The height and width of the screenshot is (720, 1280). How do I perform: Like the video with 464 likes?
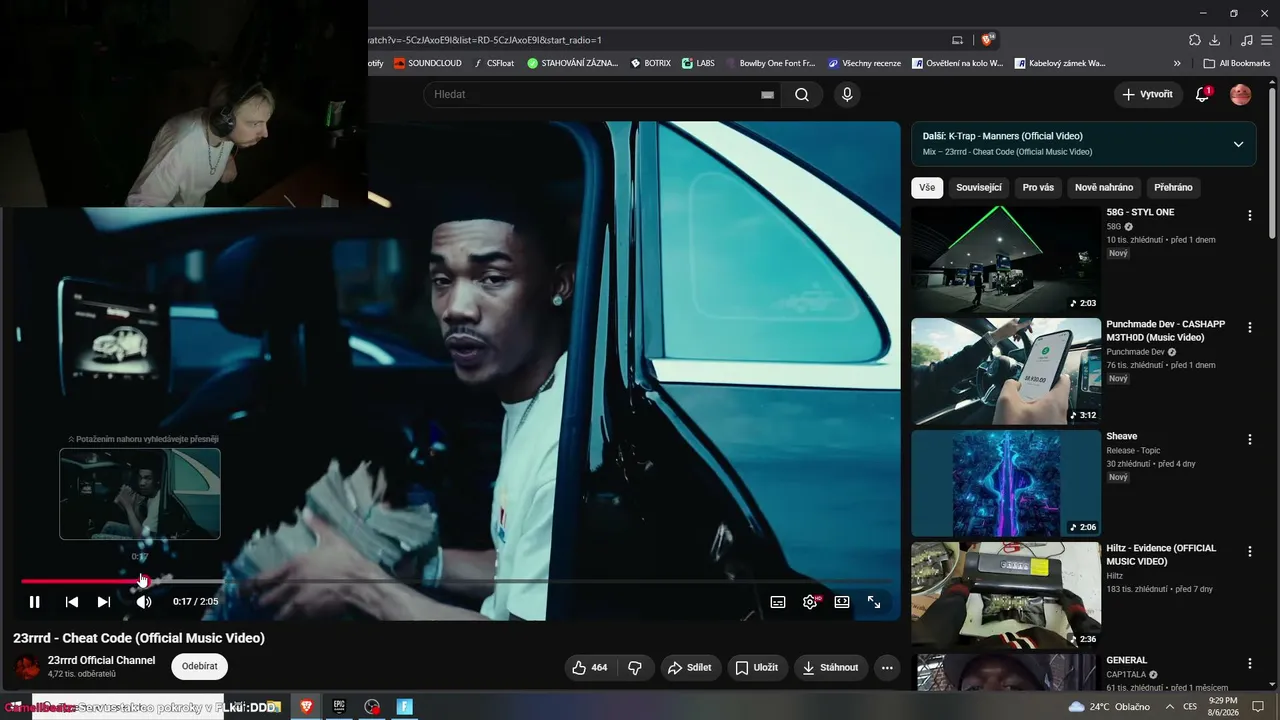coord(589,667)
